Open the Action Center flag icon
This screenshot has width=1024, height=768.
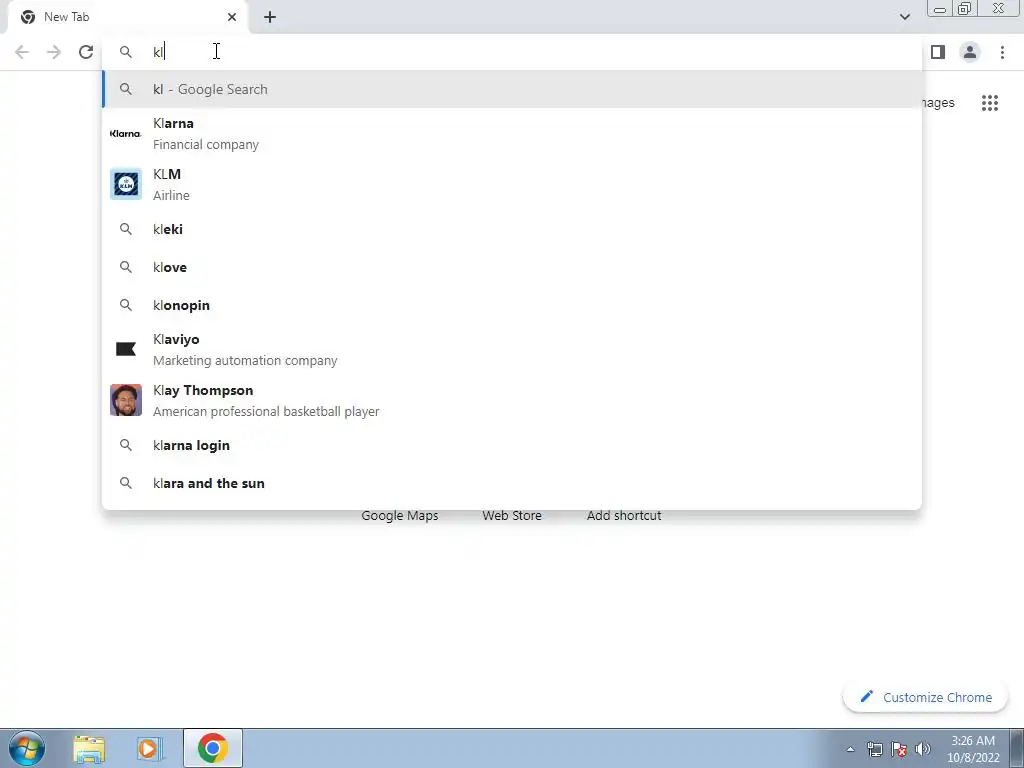pos(899,749)
